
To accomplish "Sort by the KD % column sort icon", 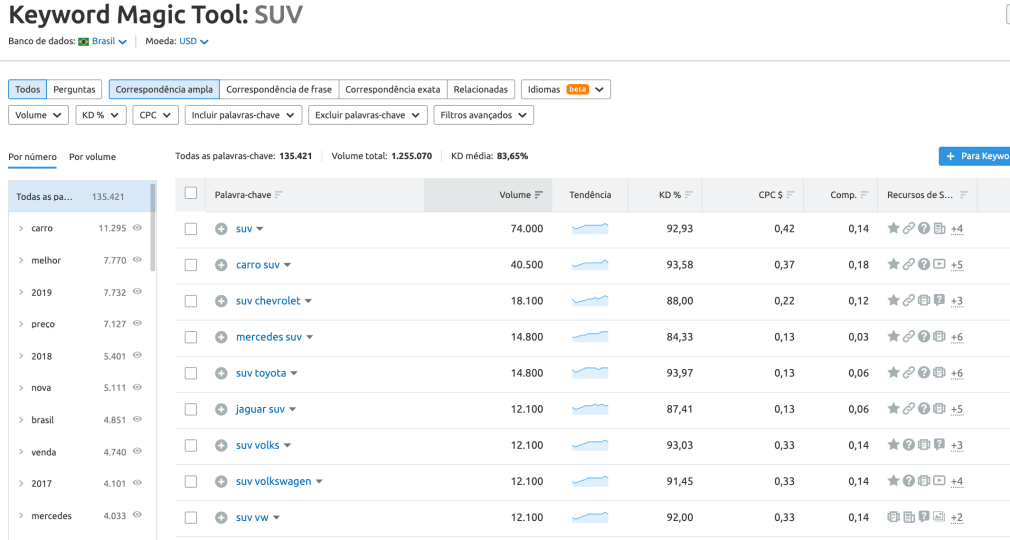I will (689, 195).
